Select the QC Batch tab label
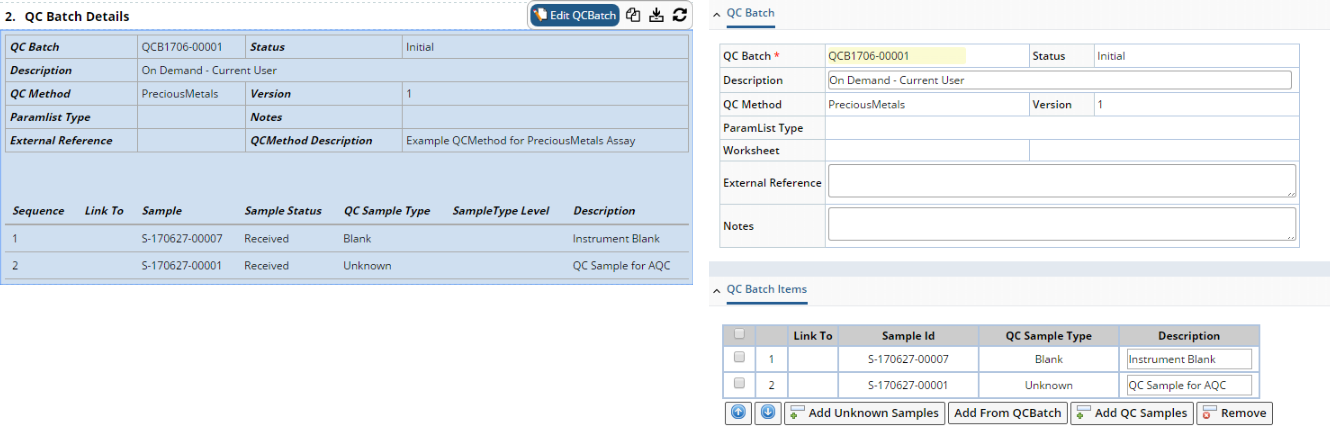The width and height of the screenshot is (1330, 430). click(750, 12)
